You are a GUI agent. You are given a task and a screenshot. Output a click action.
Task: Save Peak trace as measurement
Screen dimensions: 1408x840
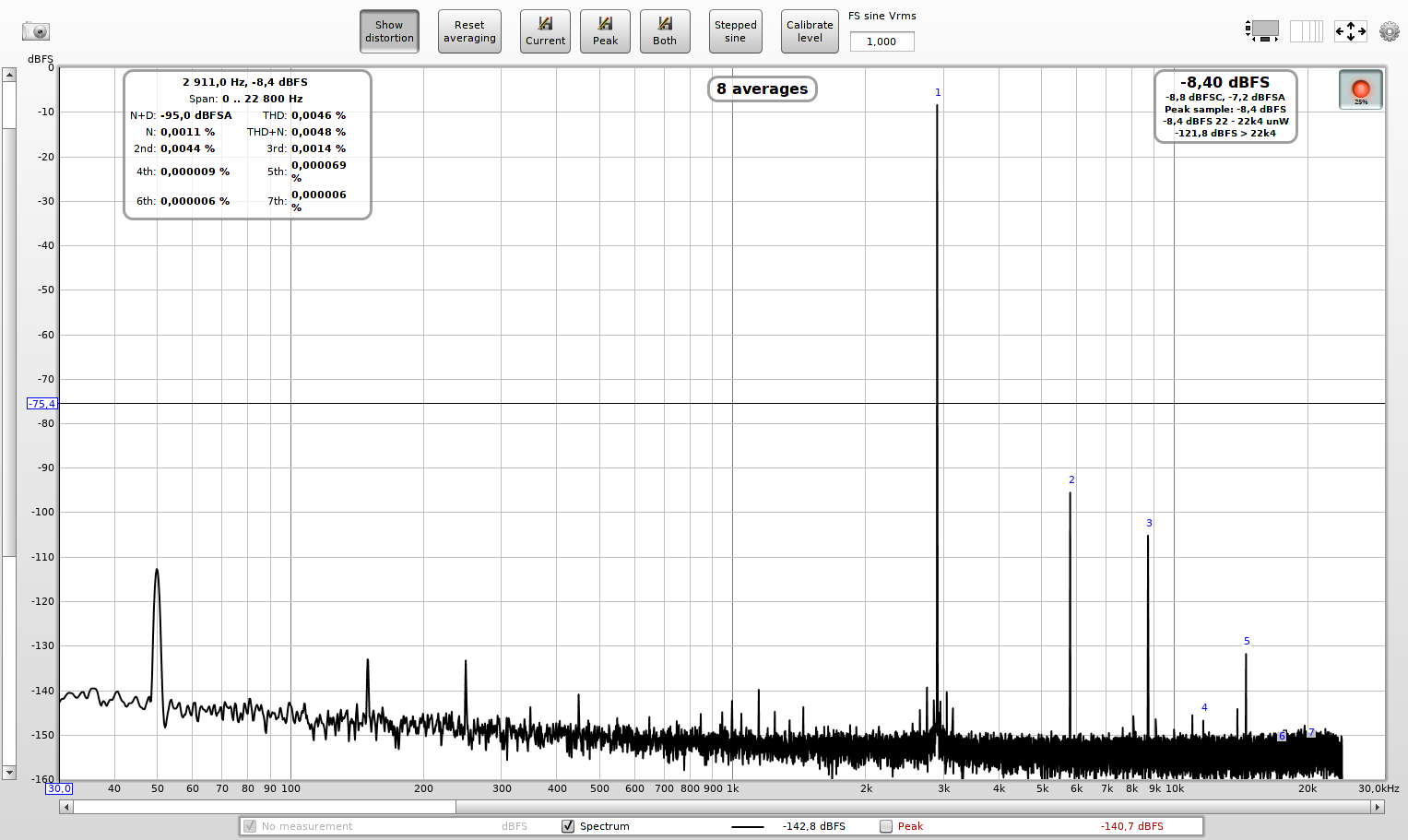[605, 31]
